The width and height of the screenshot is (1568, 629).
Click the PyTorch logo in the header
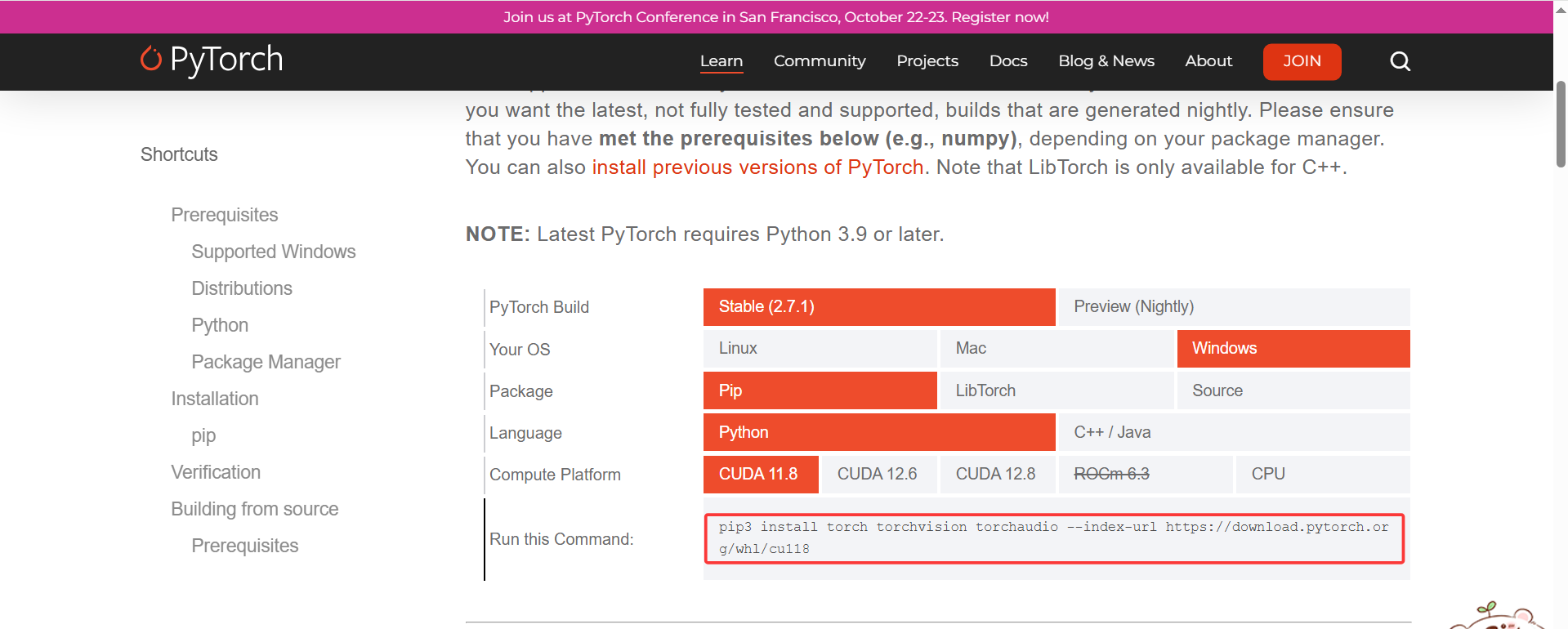click(x=212, y=60)
